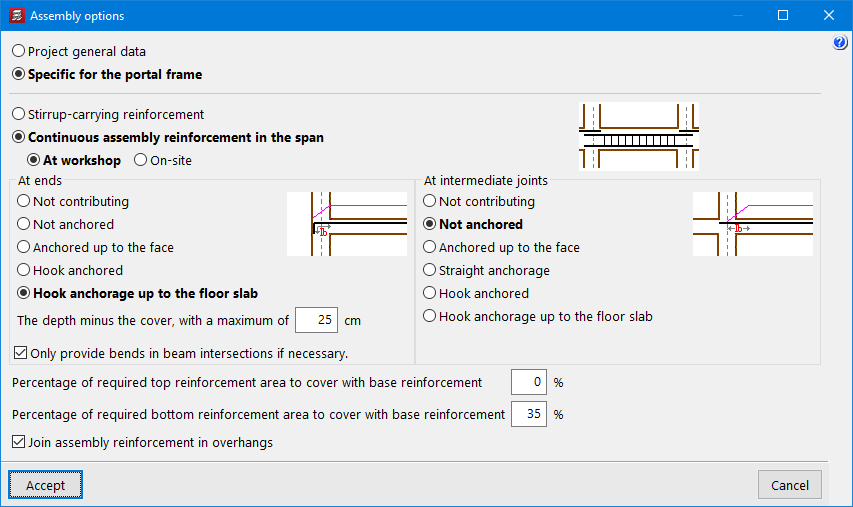The height and width of the screenshot is (507, 853).
Task: Select Project general data option
Action: tap(19, 51)
